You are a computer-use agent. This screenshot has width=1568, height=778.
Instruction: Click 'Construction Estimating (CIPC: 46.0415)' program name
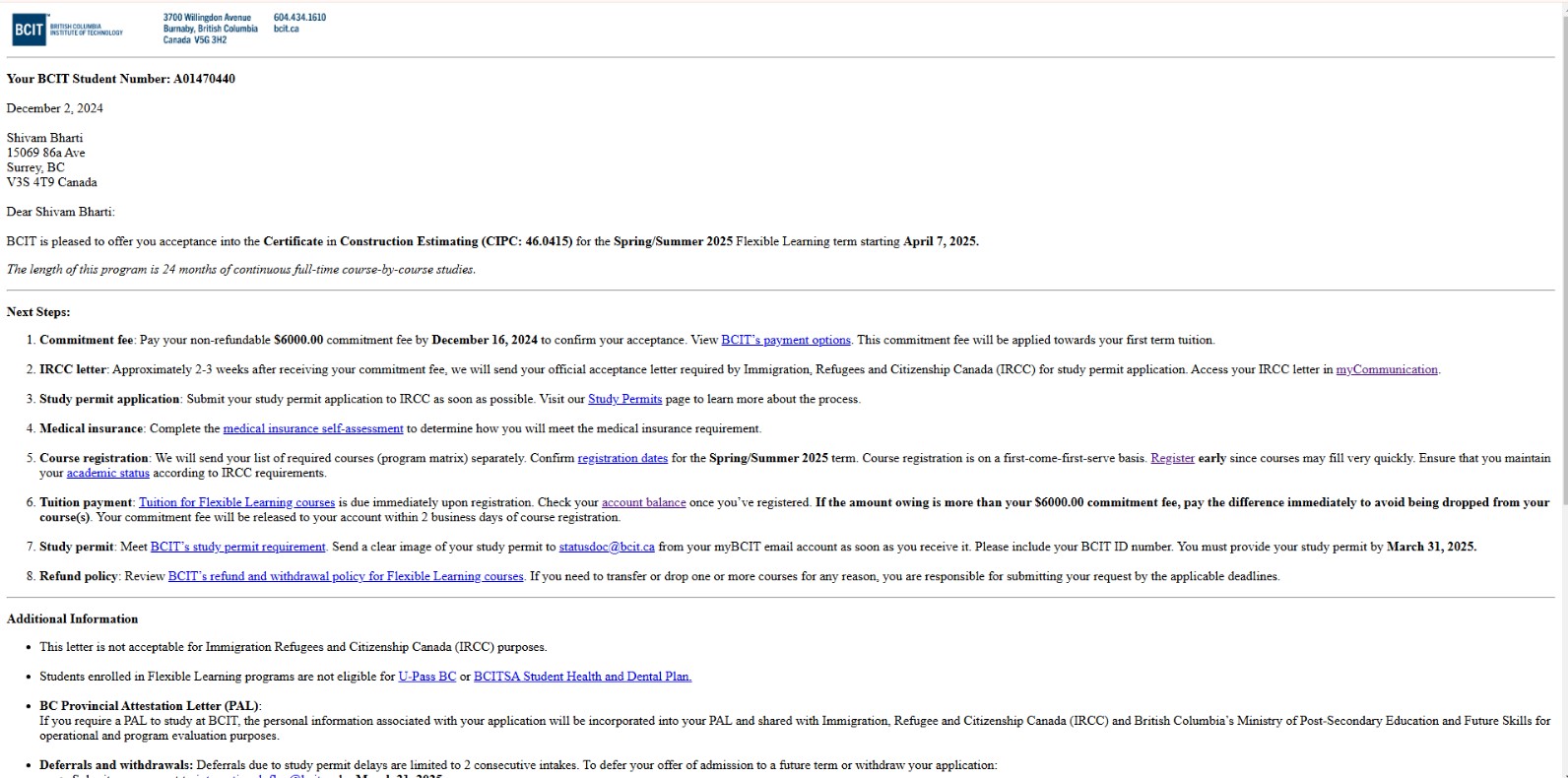[456, 241]
